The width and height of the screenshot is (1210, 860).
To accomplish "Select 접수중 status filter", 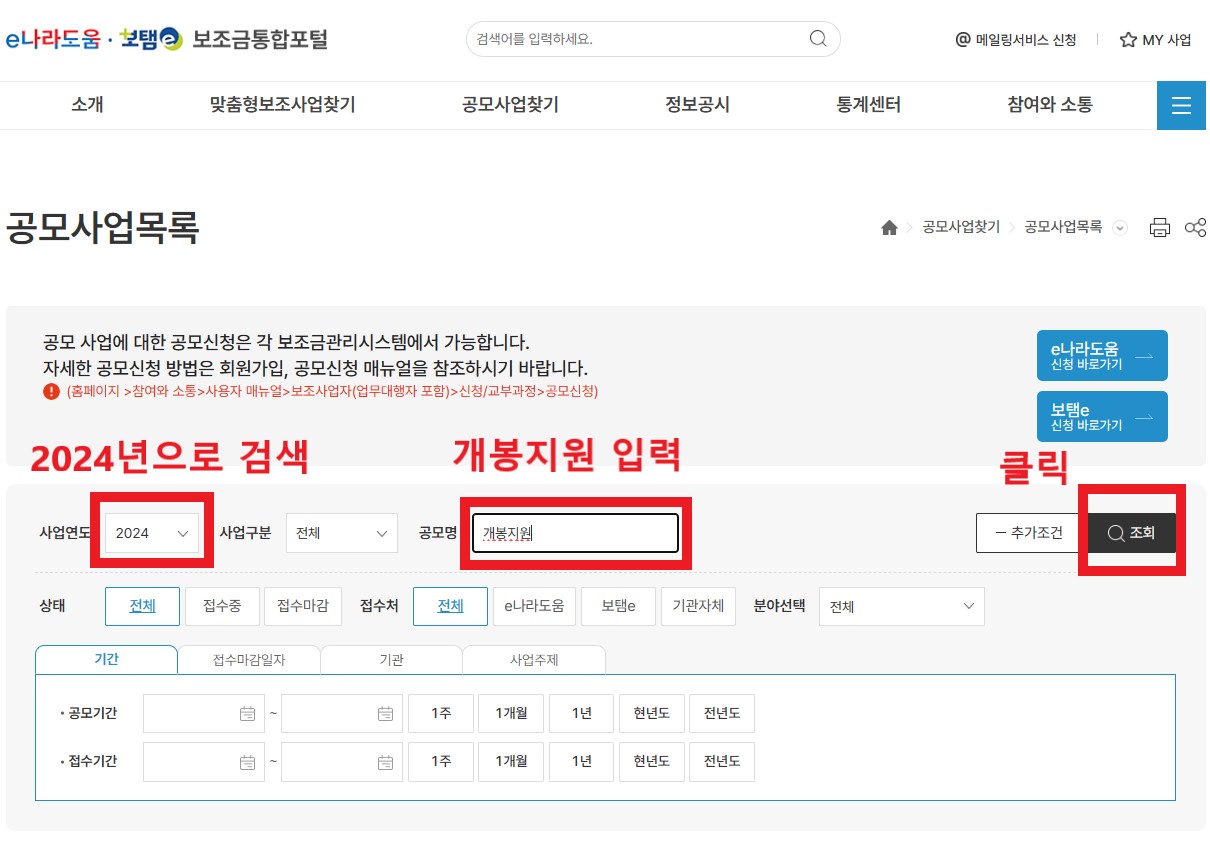I will [222, 606].
